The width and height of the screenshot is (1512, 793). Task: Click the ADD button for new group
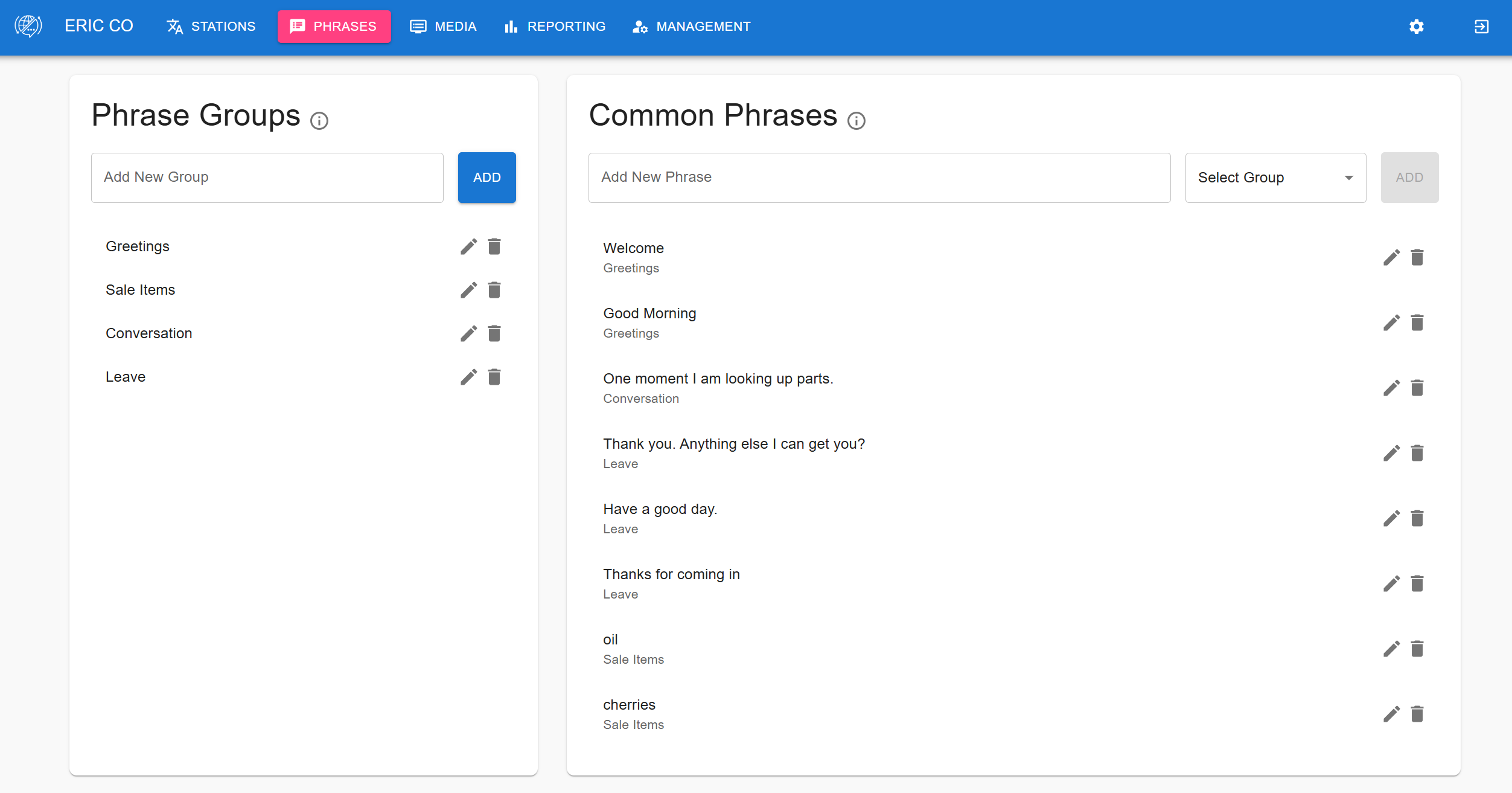coord(486,177)
